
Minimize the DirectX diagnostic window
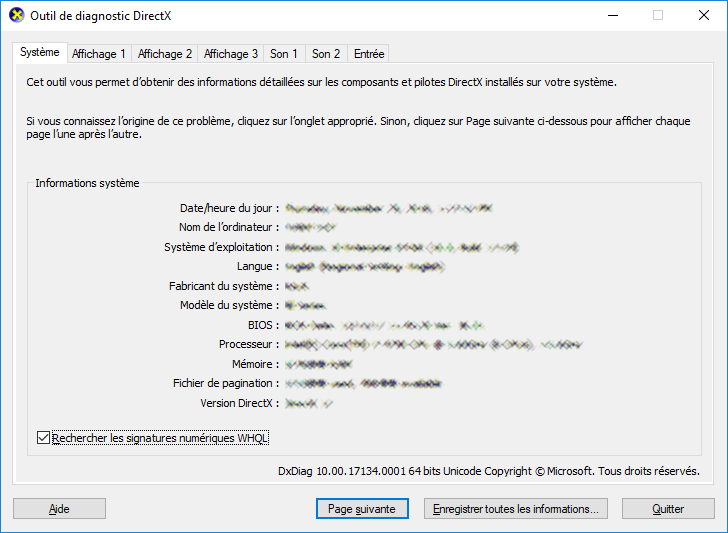click(612, 15)
